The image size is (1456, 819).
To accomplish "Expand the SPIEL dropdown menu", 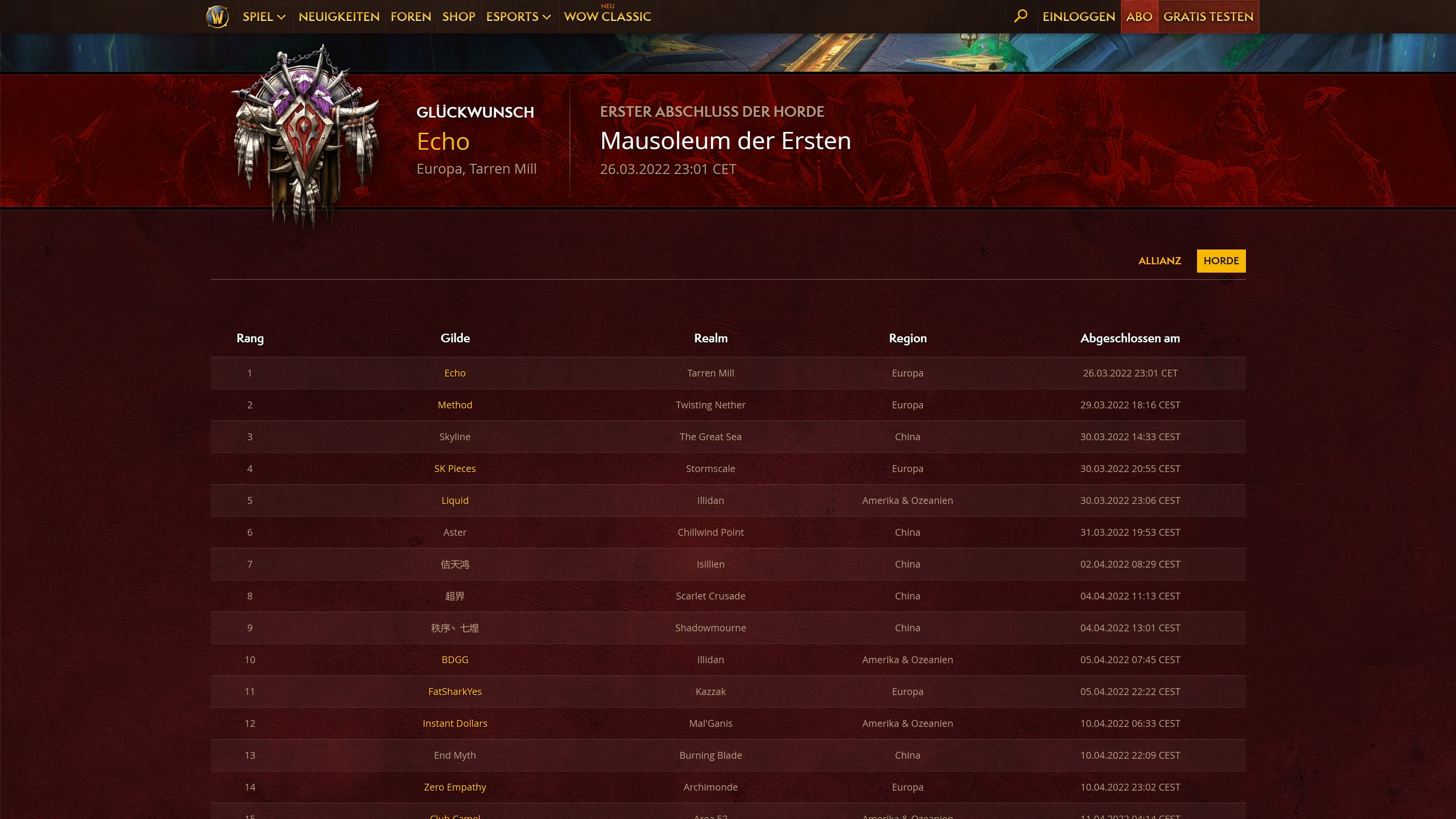I will [264, 16].
